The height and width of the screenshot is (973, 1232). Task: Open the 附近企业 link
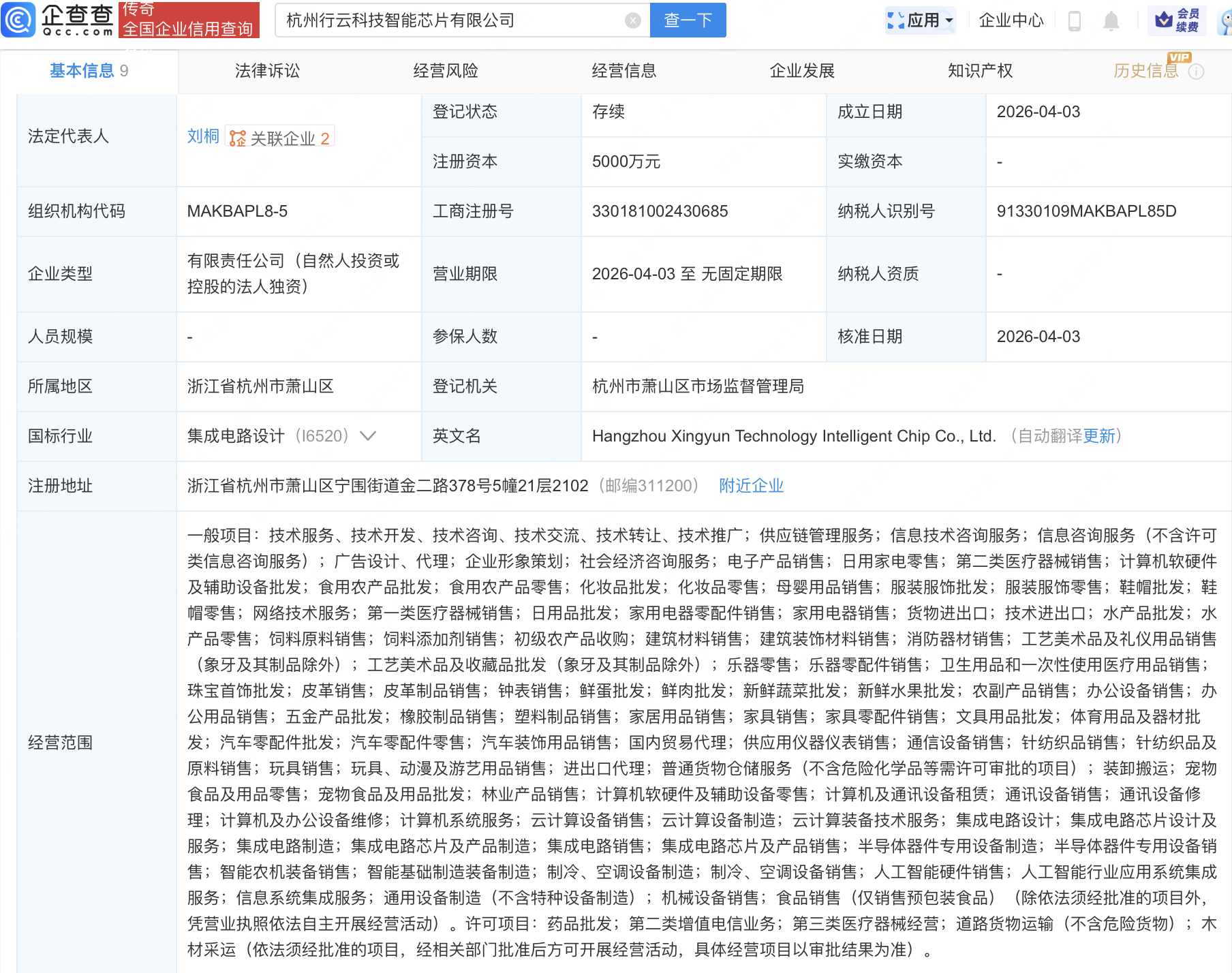(x=750, y=486)
